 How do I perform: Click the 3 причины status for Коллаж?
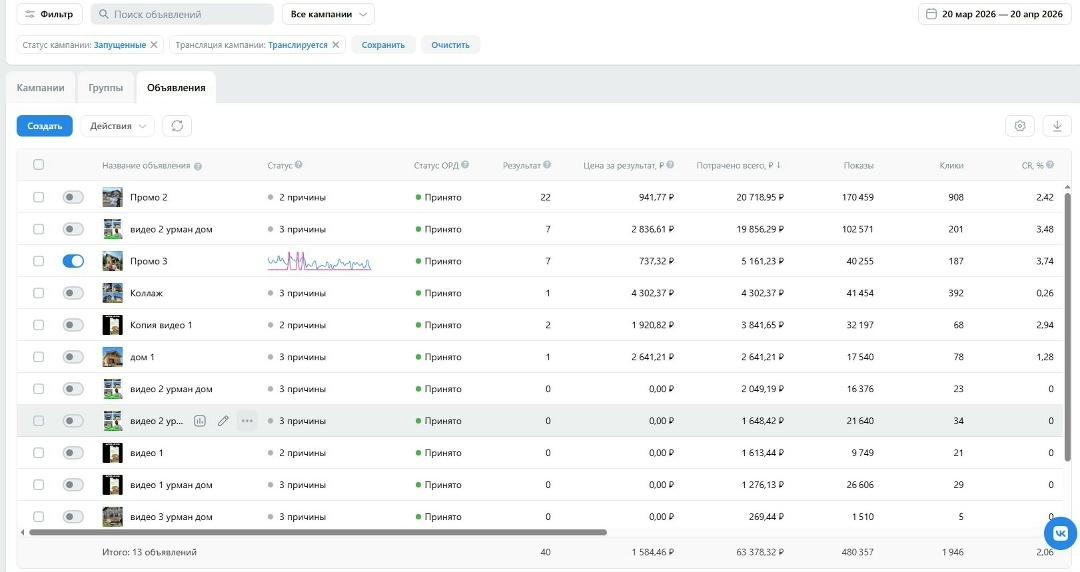(x=302, y=293)
